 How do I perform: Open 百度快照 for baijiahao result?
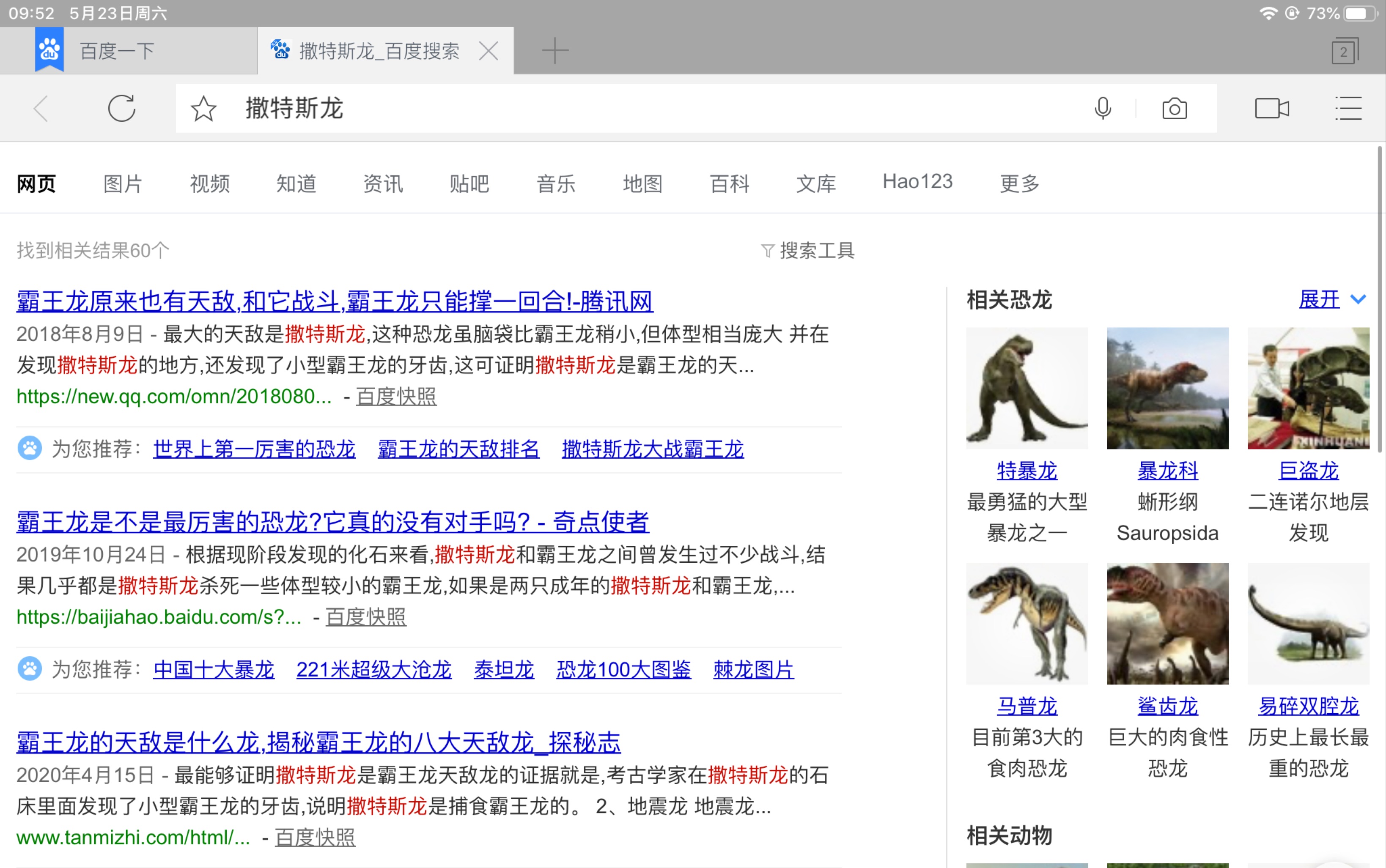pos(366,616)
